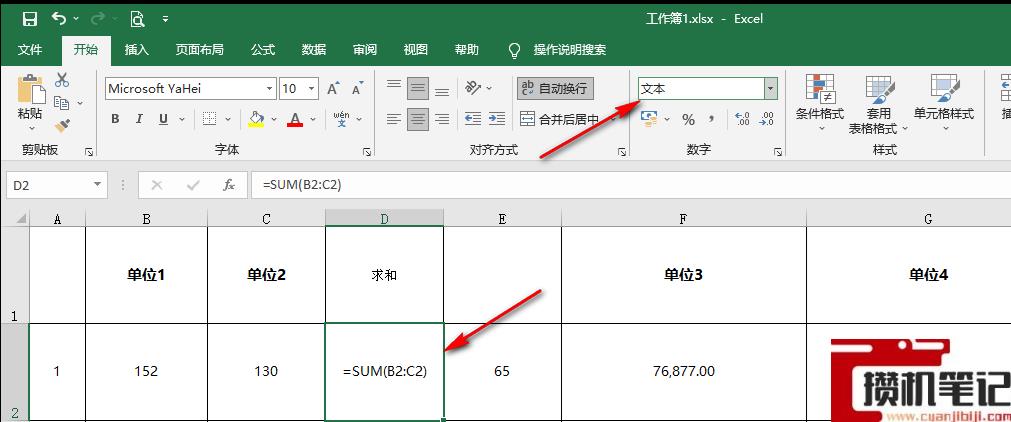
Task: Click the Decrease Font Size icon
Action: click(x=357, y=89)
